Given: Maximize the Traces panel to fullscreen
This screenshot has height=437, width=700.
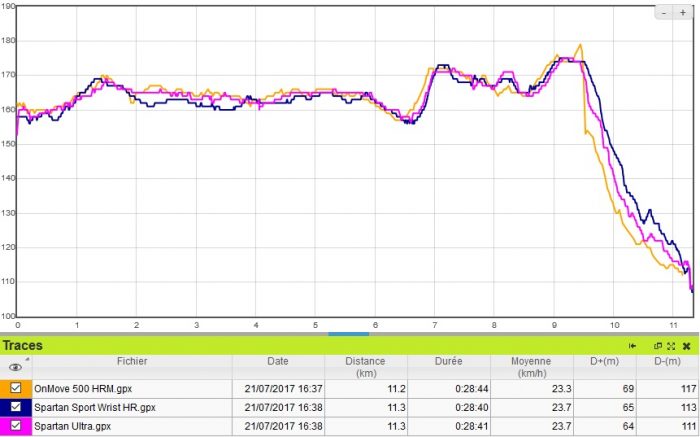Looking at the screenshot, I should [x=671, y=346].
